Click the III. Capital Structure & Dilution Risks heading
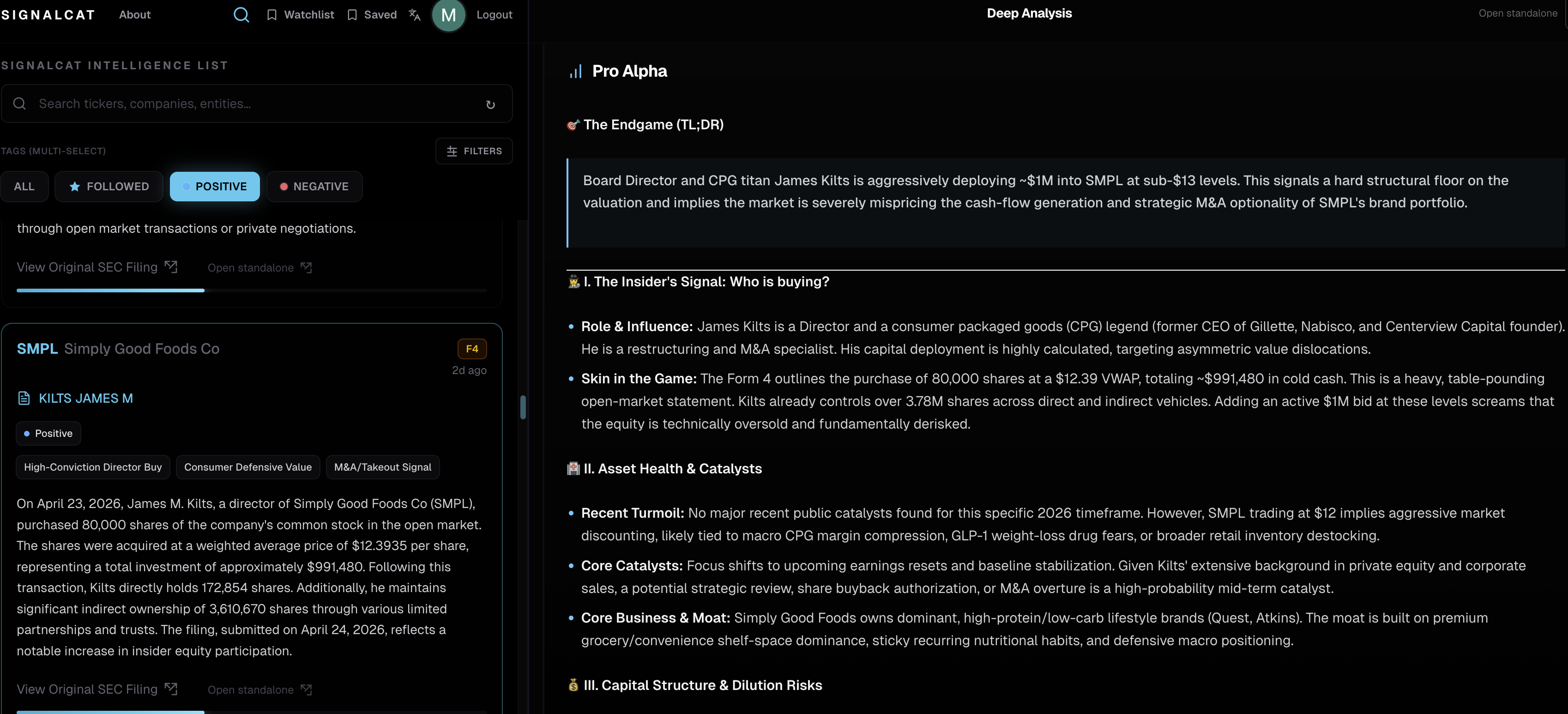This screenshot has width=1568, height=714. pos(702,685)
